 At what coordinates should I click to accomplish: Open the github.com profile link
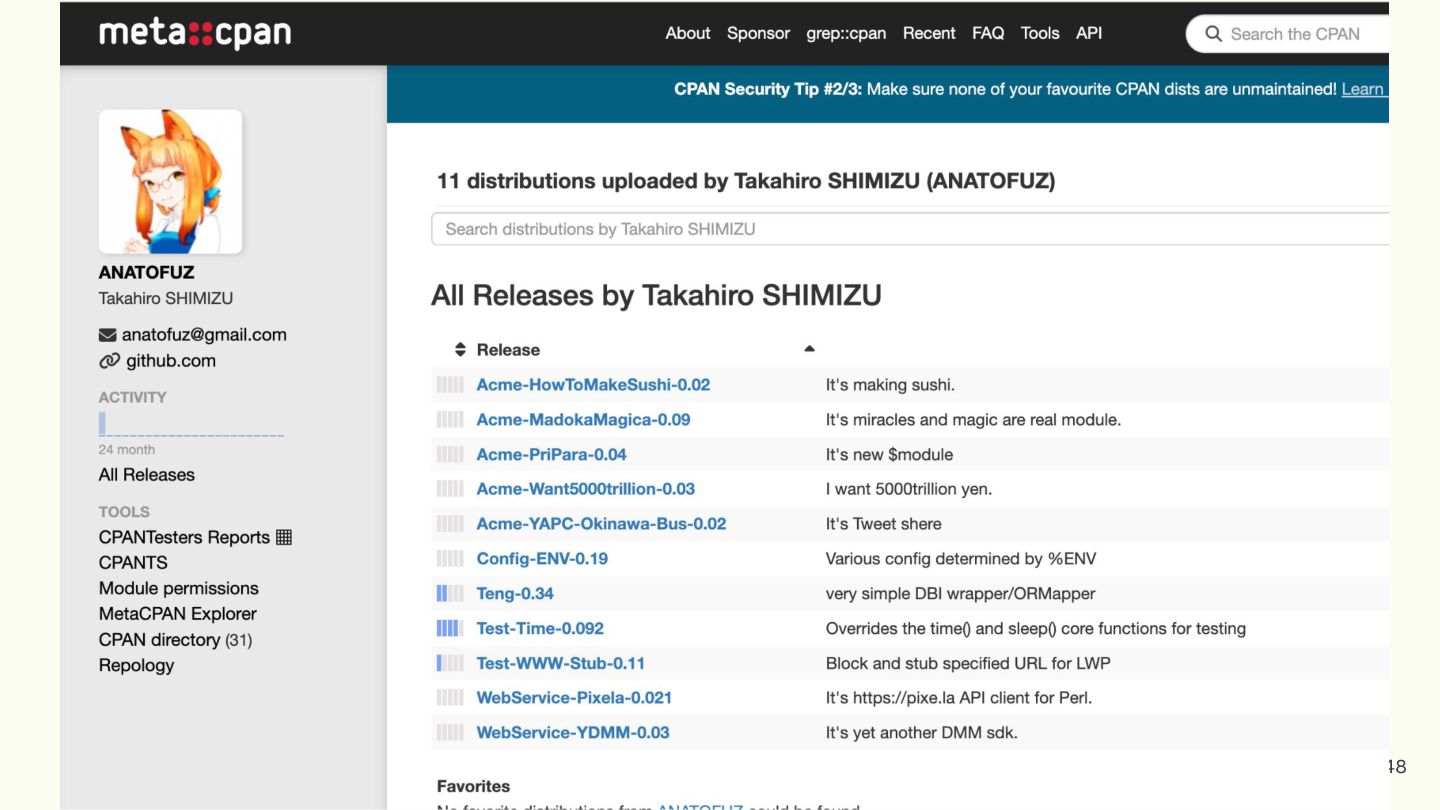coord(171,361)
